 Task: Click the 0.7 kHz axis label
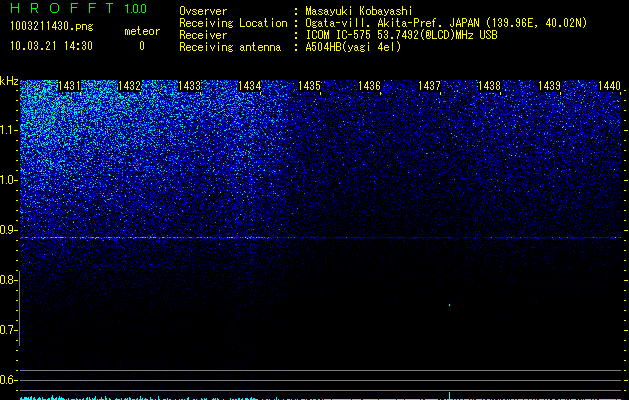8,330
